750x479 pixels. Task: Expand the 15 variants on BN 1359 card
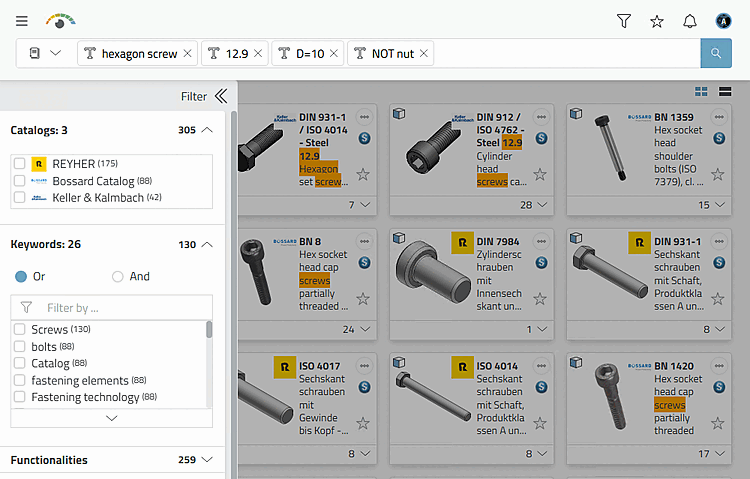[x=720, y=205]
